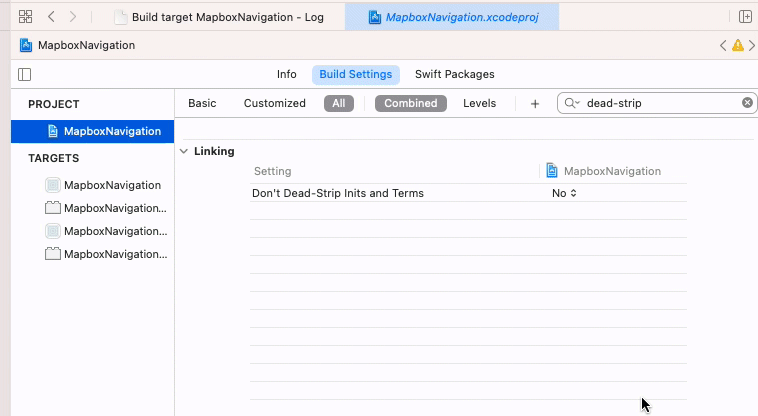Viewport: 758px width, 416px height.
Task: Open the Swift Packages tab
Action: click(455, 74)
